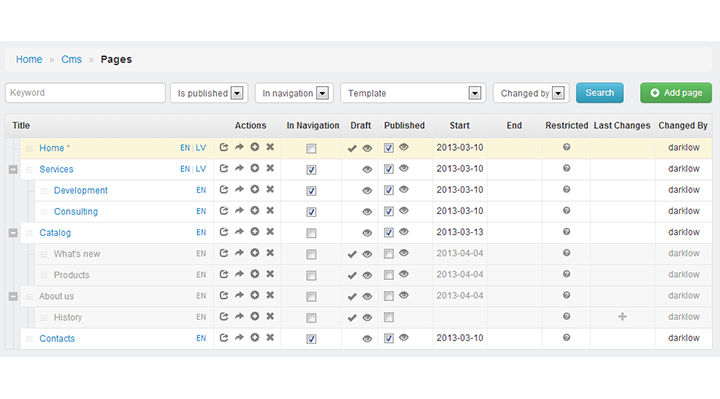Click the Search button

click(600, 93)
